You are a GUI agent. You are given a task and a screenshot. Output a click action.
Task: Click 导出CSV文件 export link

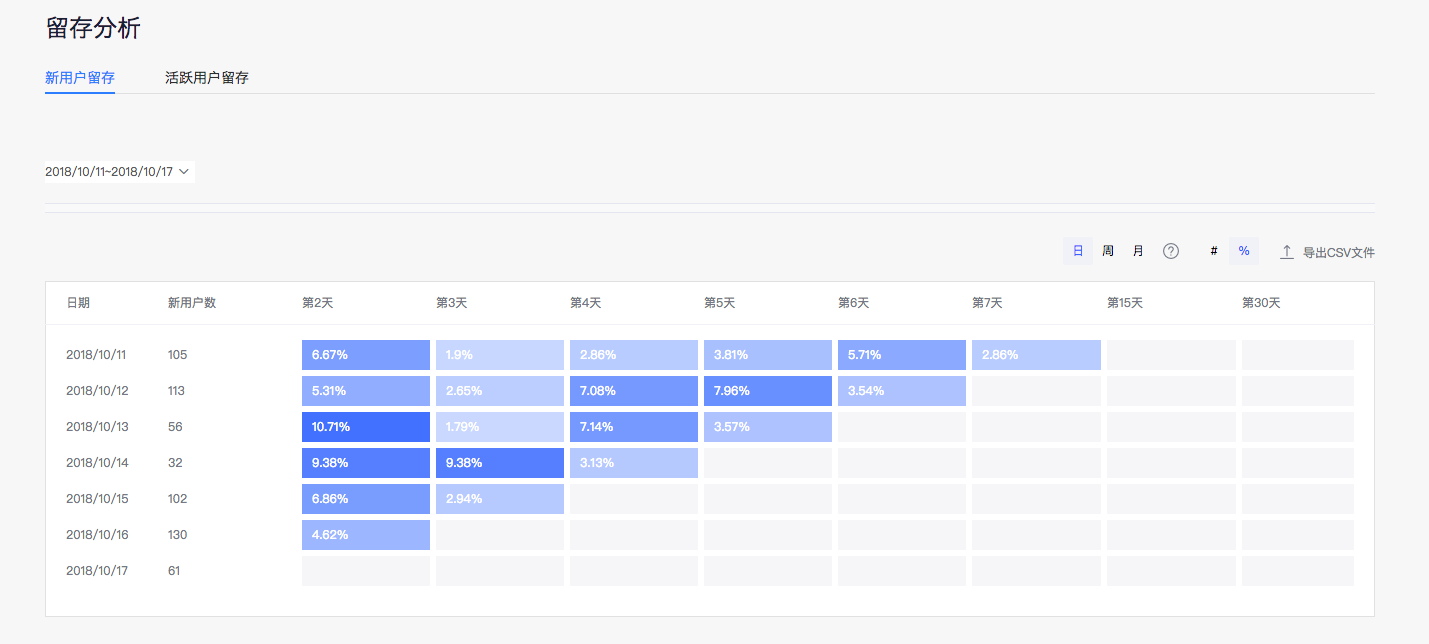click(1338, 253)
